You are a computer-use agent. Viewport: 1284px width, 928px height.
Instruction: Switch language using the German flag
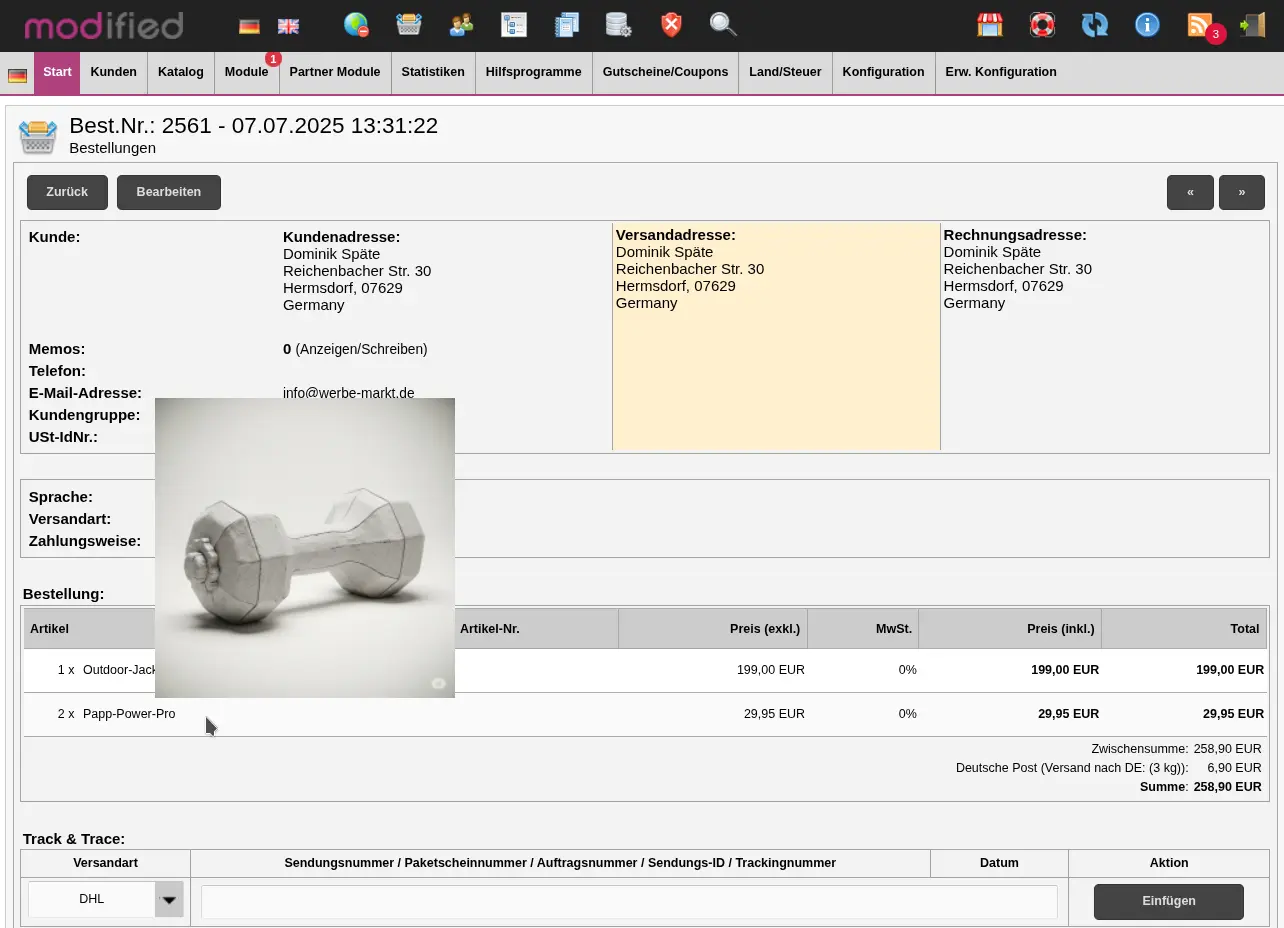coord(249,26)
